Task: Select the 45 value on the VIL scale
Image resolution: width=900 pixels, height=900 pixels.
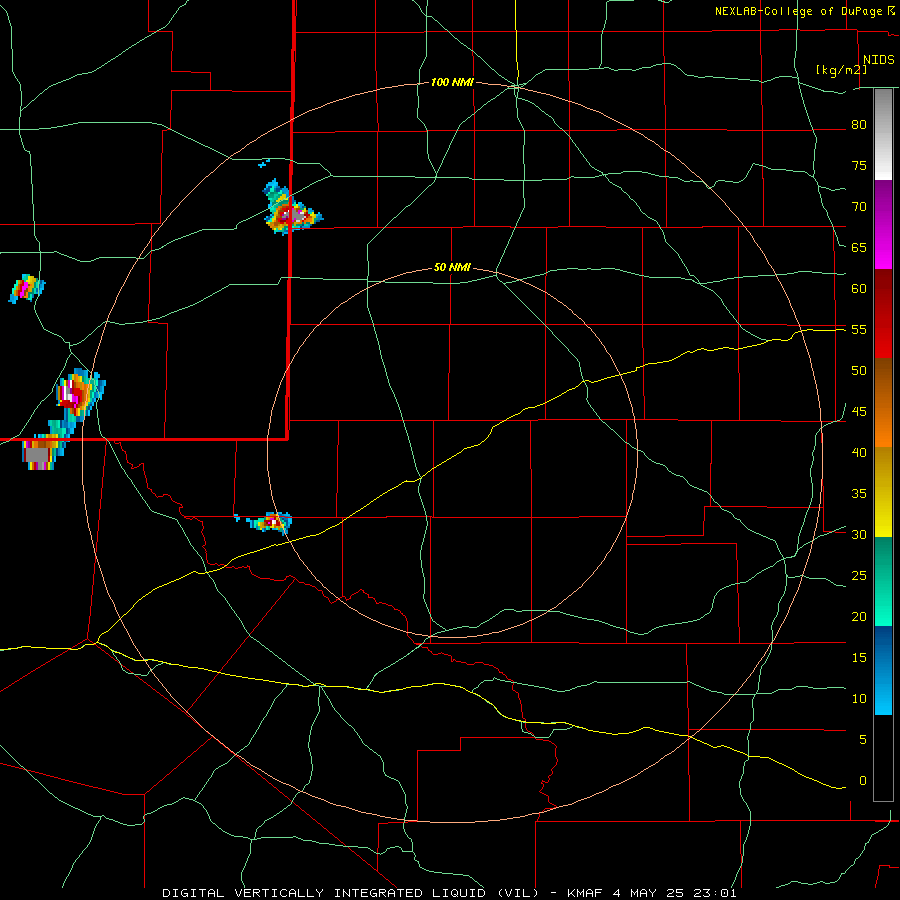Action: (859, 412)
